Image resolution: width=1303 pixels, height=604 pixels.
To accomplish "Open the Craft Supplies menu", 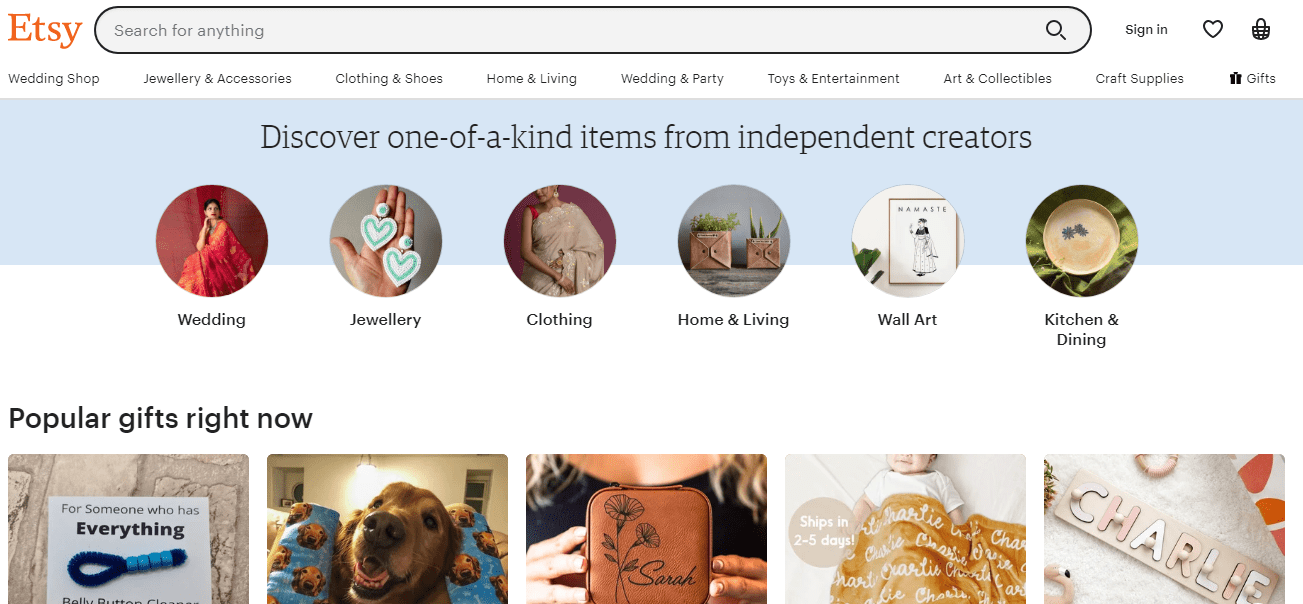I will (1139, 78).
